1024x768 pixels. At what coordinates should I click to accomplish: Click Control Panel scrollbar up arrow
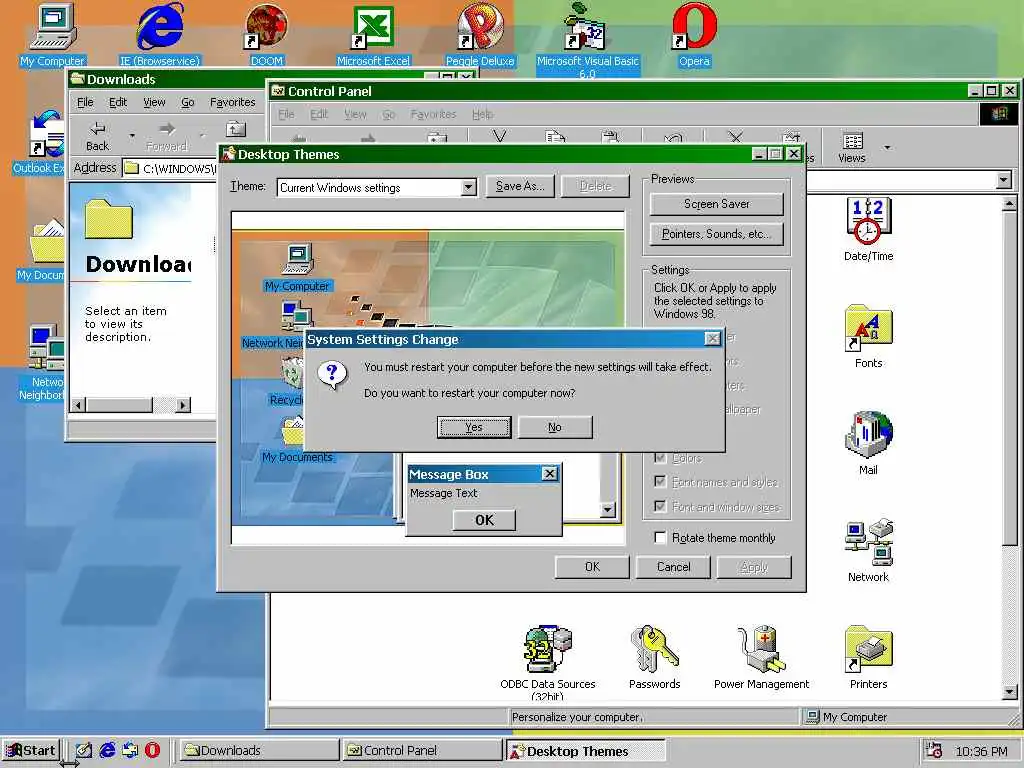[x=1010, y=204]
